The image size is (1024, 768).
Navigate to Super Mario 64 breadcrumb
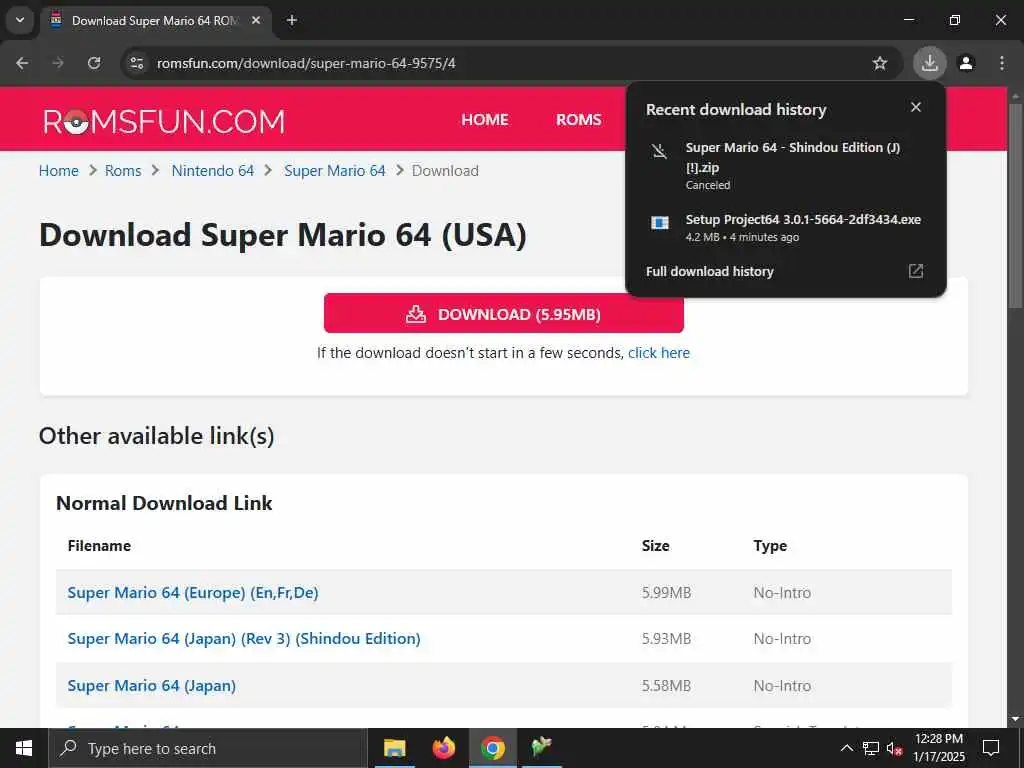click(x=334, y=170)
